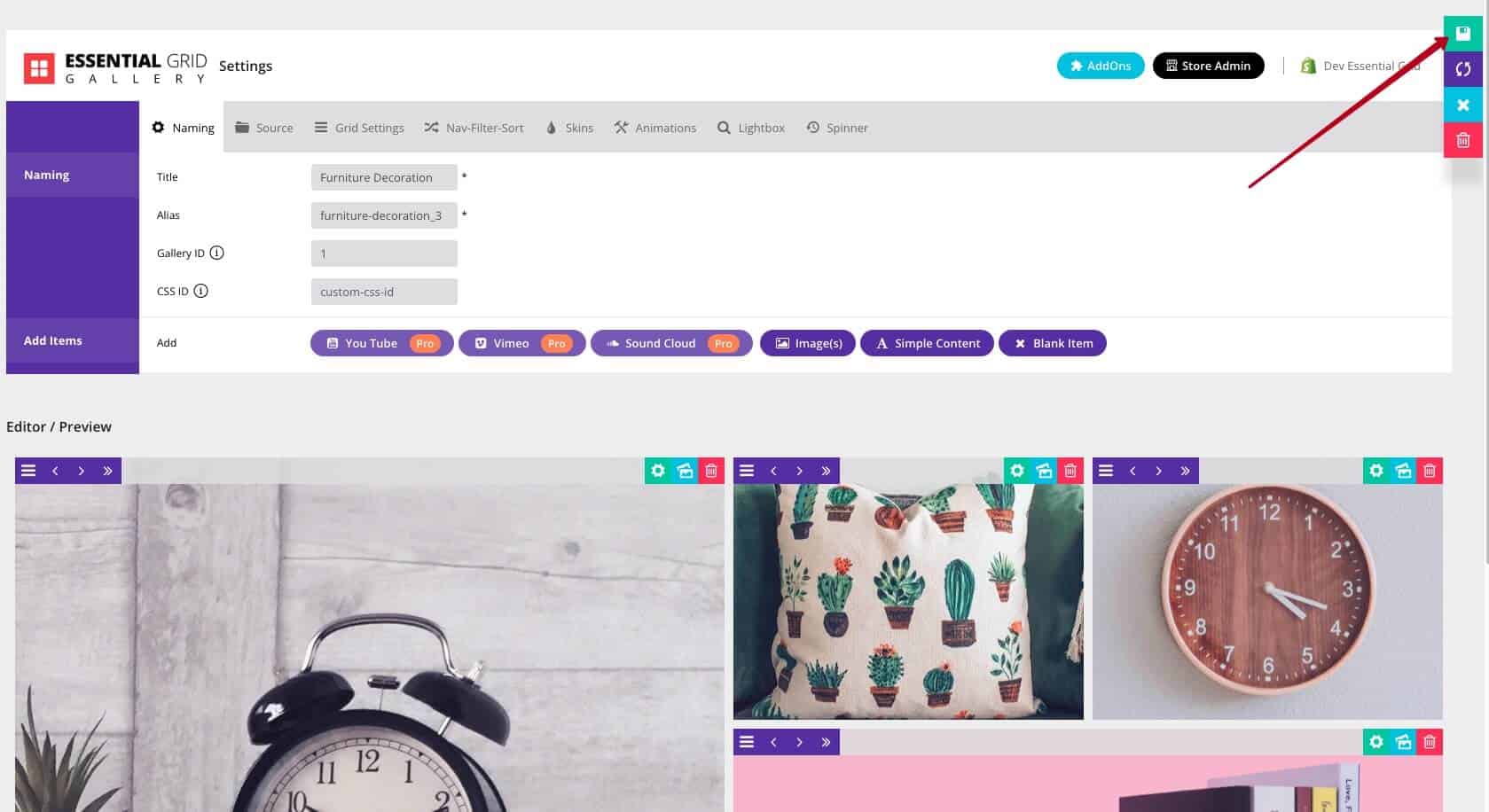The image size is (1489, 812).
Task: Move the wooden wall clock item right
Action: coord(1159,471)
